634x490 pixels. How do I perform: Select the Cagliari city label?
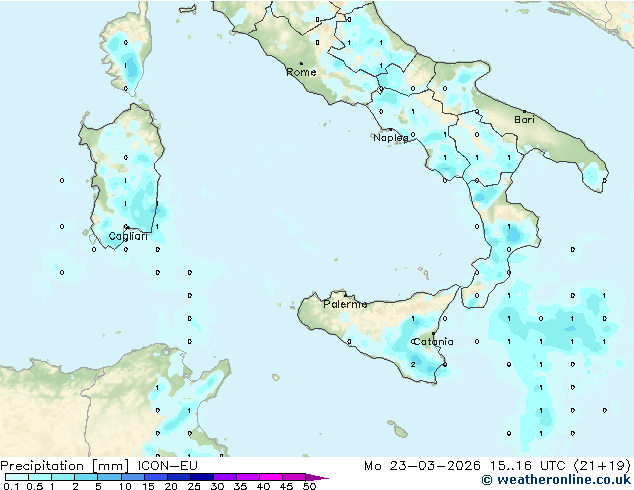[128, 236]
